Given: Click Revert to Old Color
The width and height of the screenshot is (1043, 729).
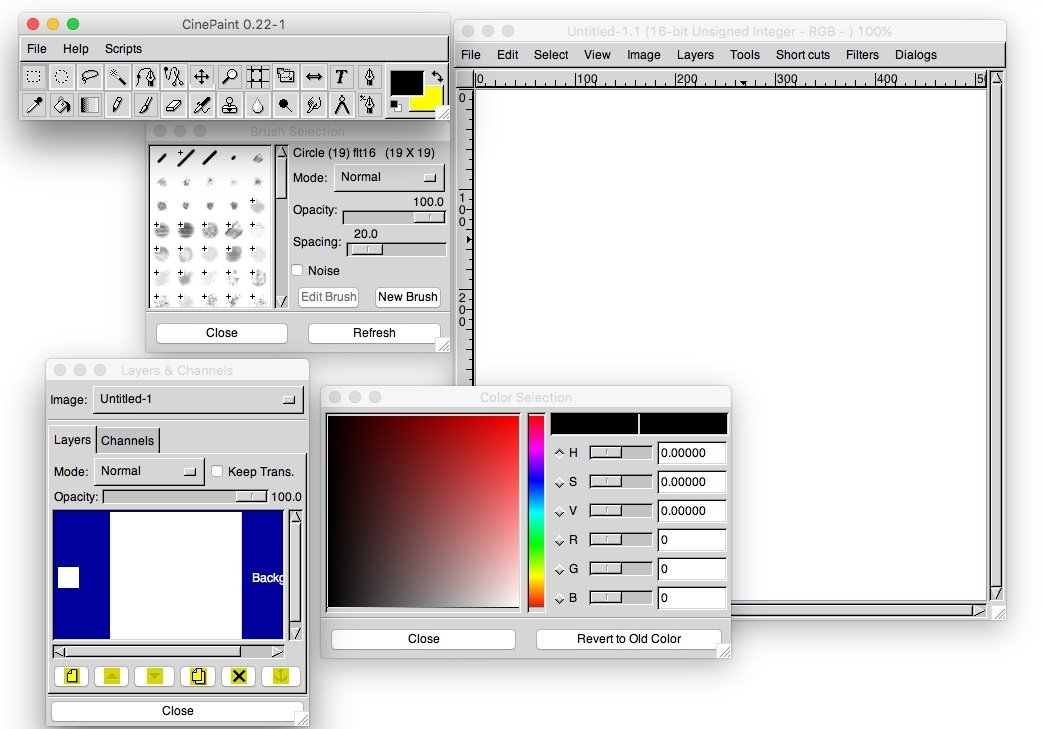Looking at the screenshot, I should point(629,639).
